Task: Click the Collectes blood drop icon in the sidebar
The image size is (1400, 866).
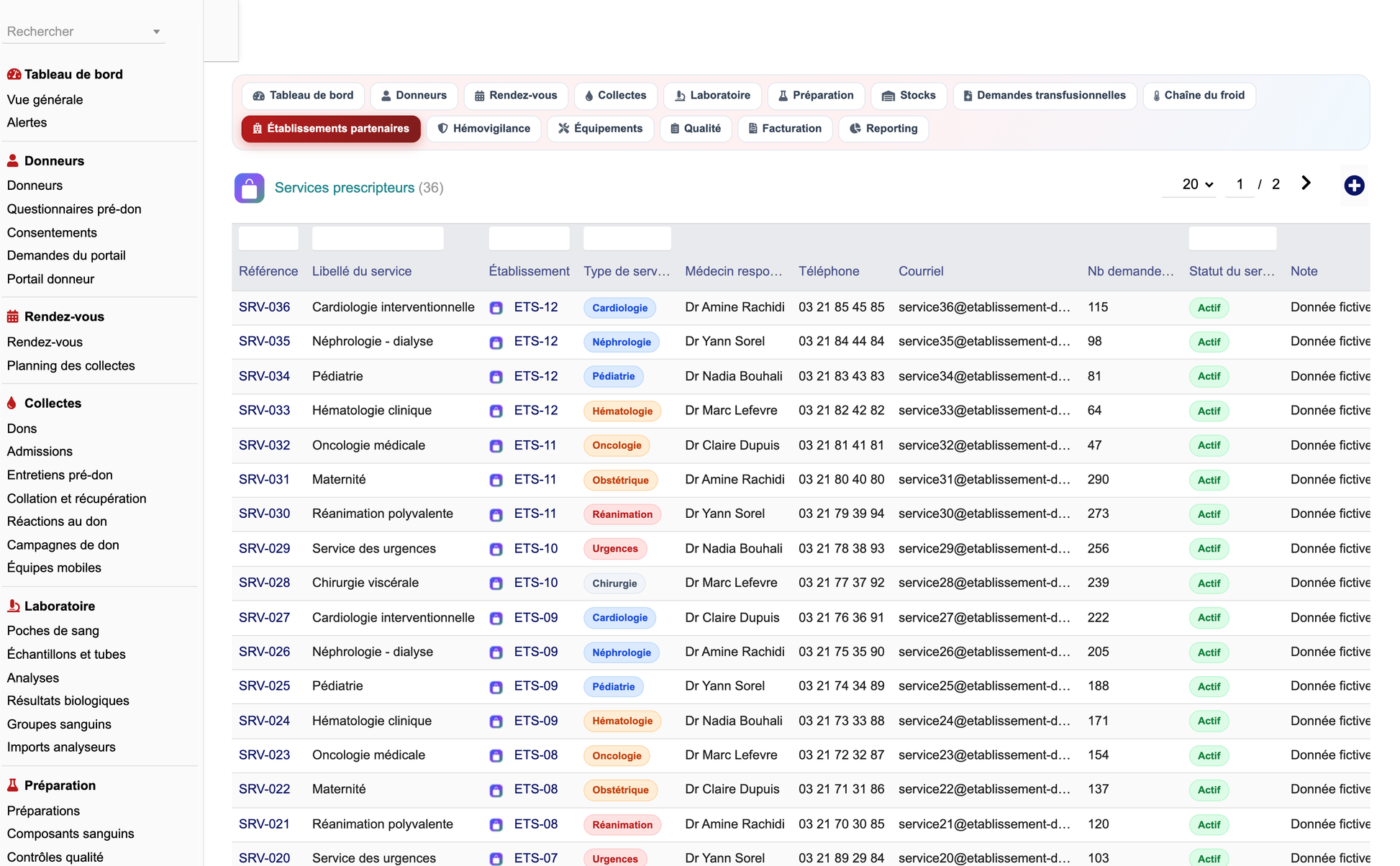Action: coord(12,403)
